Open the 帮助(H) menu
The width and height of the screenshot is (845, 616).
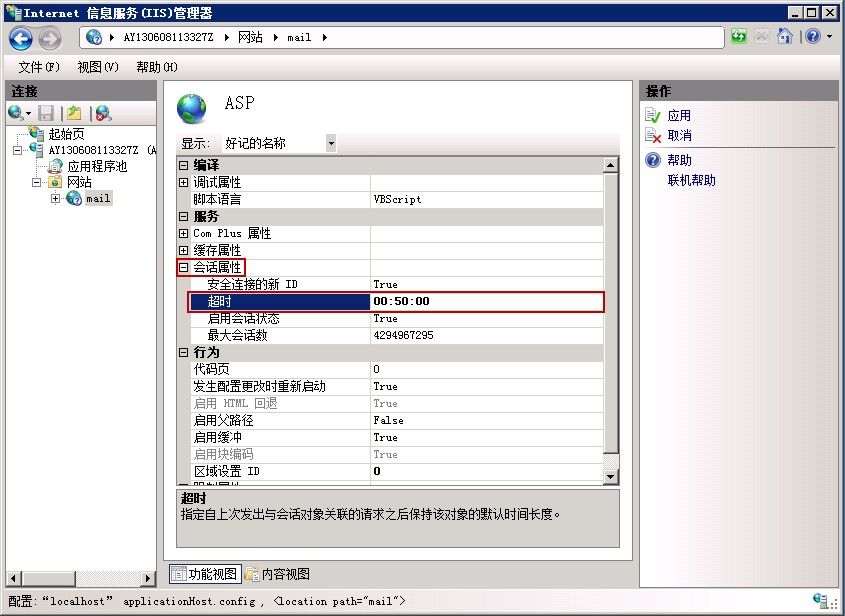click(x=157, y=67)
